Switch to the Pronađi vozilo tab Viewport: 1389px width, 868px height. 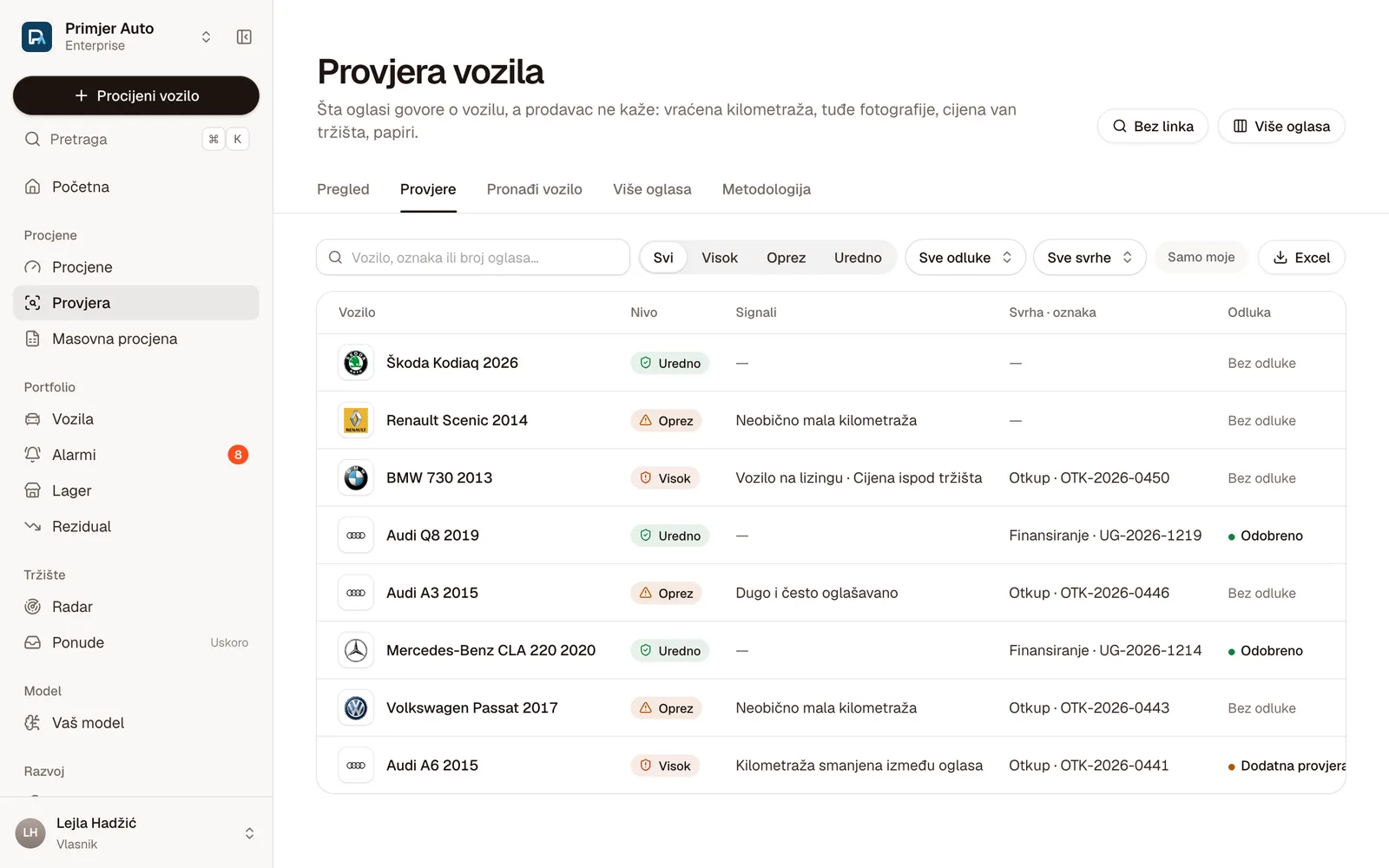tap(534, 189)
